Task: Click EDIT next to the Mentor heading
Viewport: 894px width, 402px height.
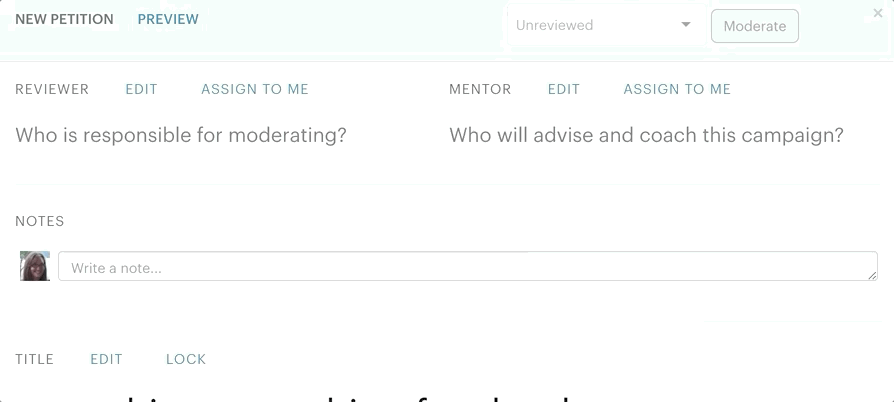Action: [x=564, y=89]
